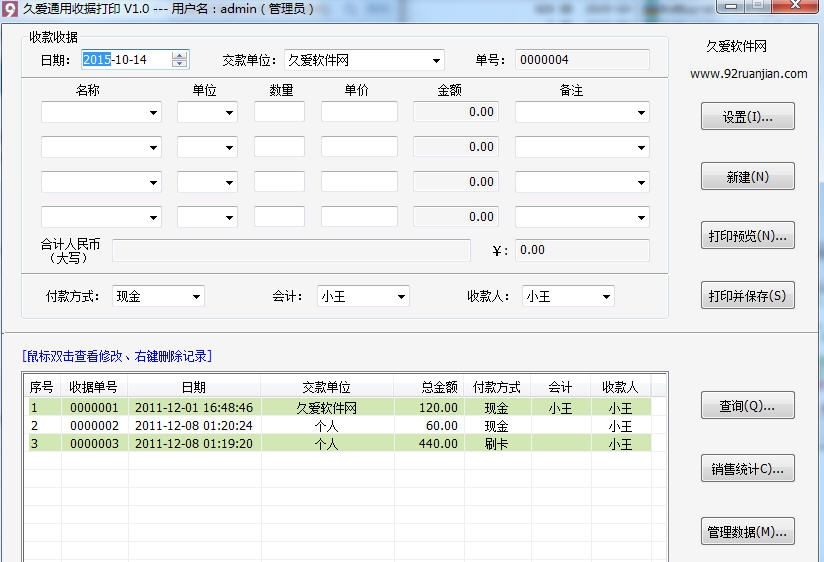824x562 pixels.
Task: Click the 收款人 column header in list
Action: click(x=621, y=387)
